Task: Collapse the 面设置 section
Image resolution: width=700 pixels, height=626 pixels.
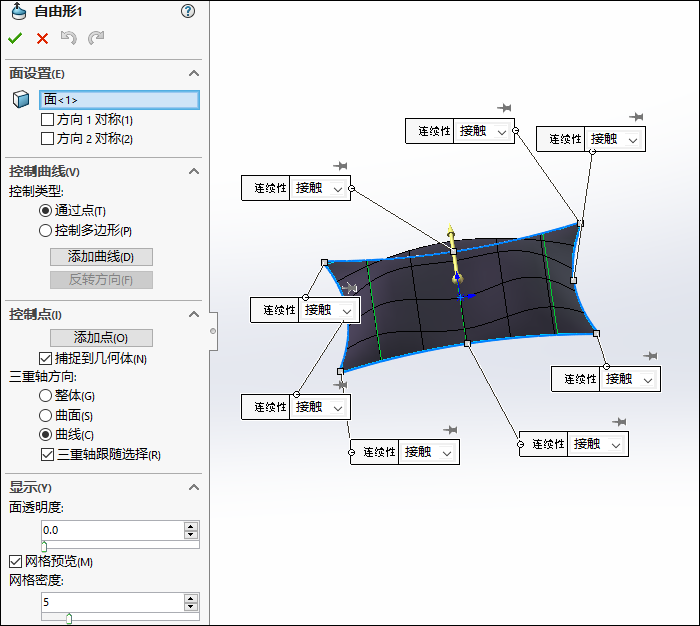Action: (194, 73)
